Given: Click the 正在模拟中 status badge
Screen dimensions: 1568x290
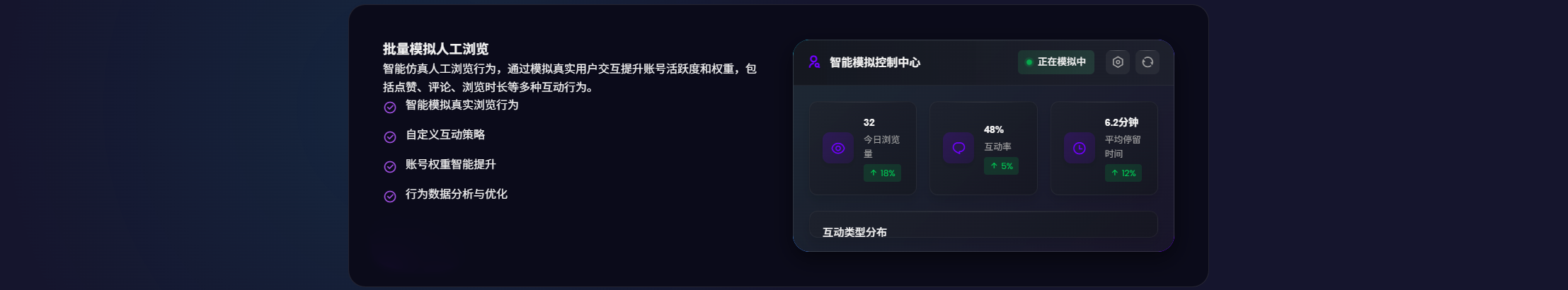Looking at the screenshot, I should (1055, 62).
